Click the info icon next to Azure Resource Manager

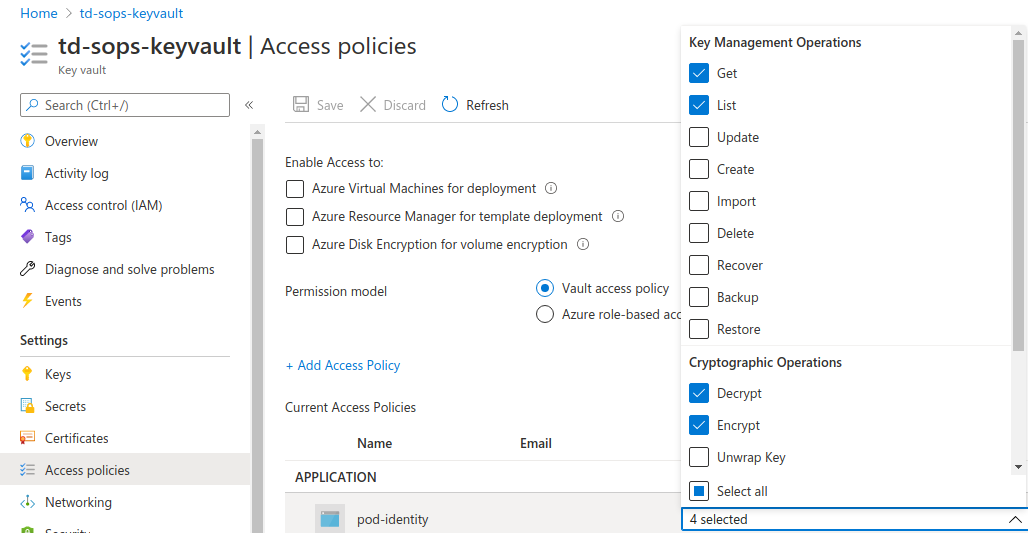tap(618, 216)
